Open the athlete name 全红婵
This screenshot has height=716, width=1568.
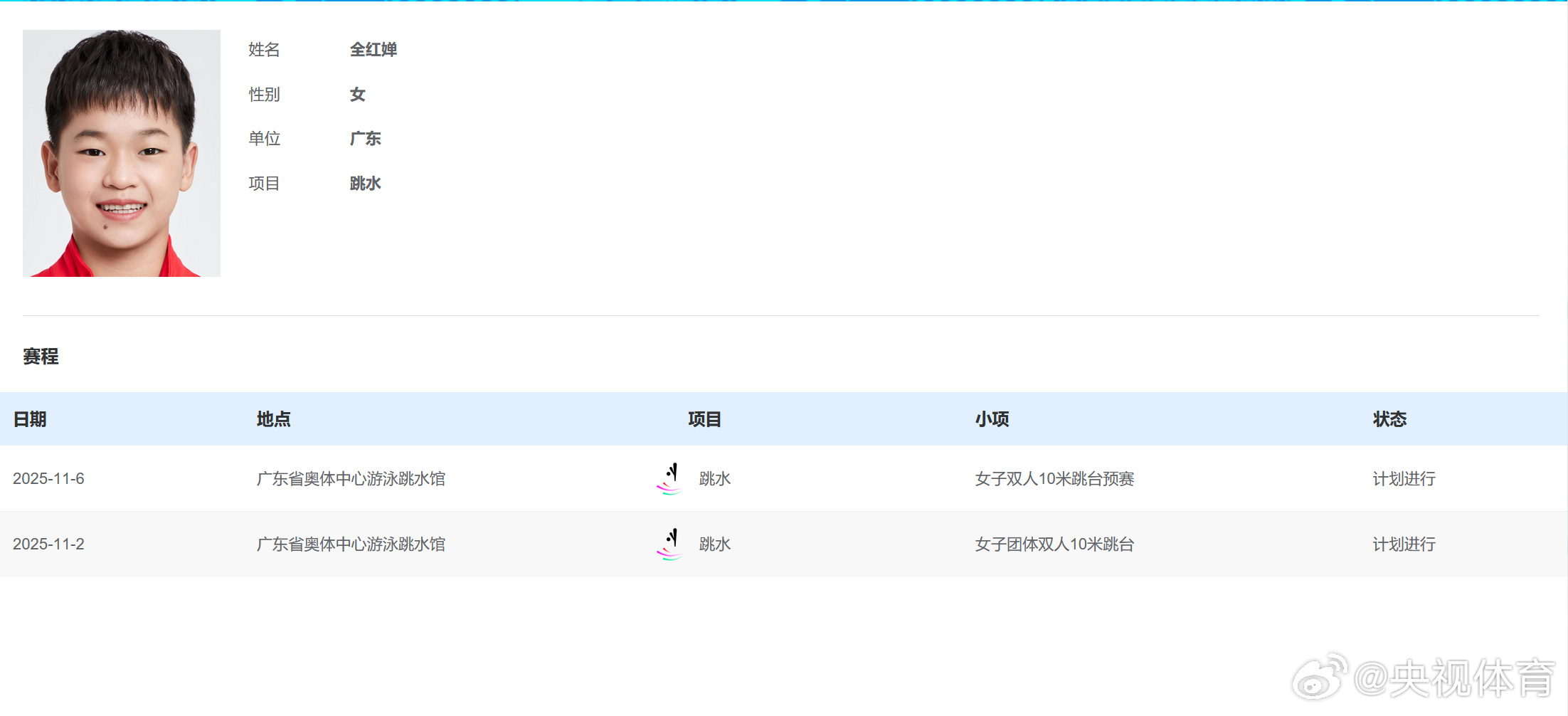[x=373, y=50]
